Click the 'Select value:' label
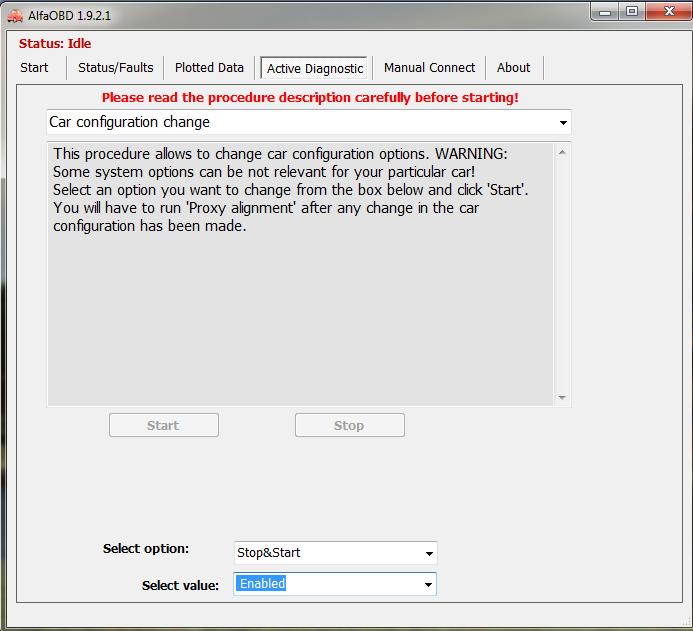The height and width of the screenshot is (631, 693). pyautogui.click(x=180, y=585)
